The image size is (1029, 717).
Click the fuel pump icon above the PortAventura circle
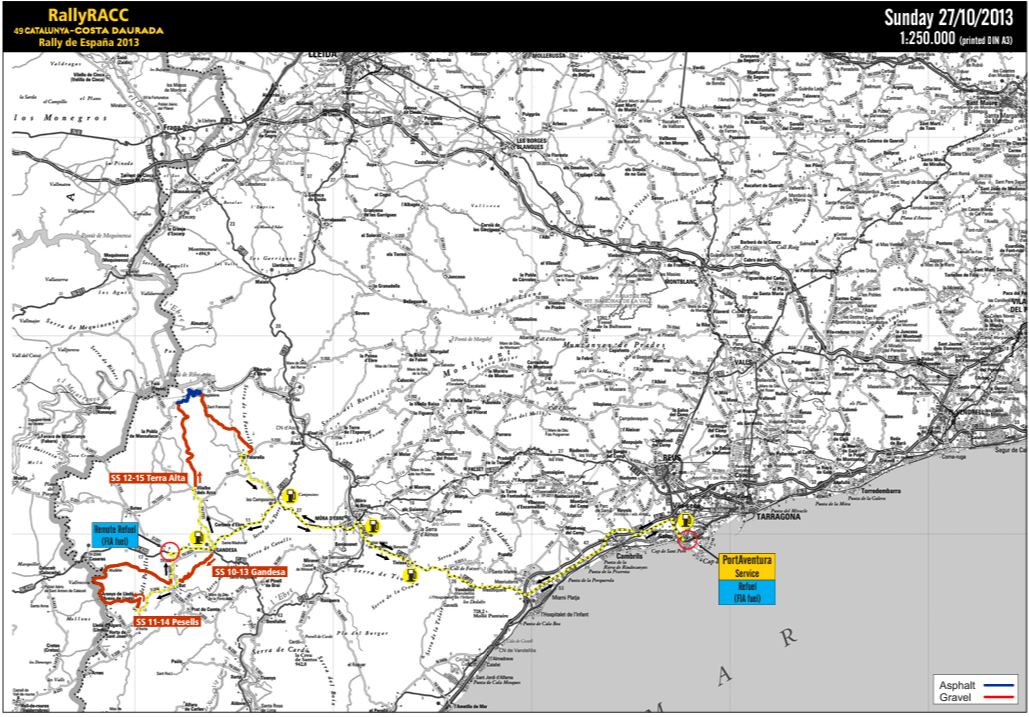[685, 521]
